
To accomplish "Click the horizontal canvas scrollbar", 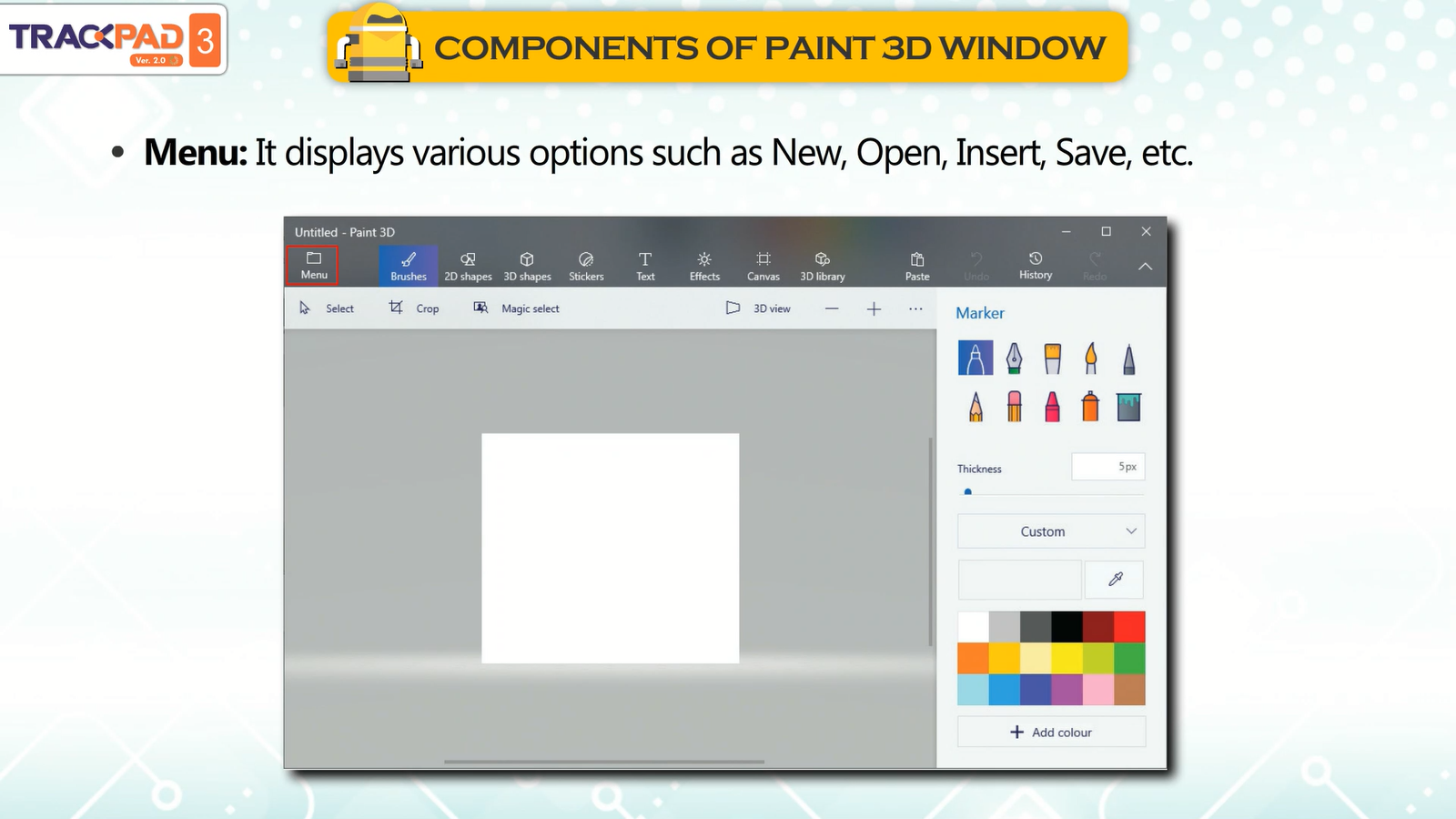I will coord(604,762).
